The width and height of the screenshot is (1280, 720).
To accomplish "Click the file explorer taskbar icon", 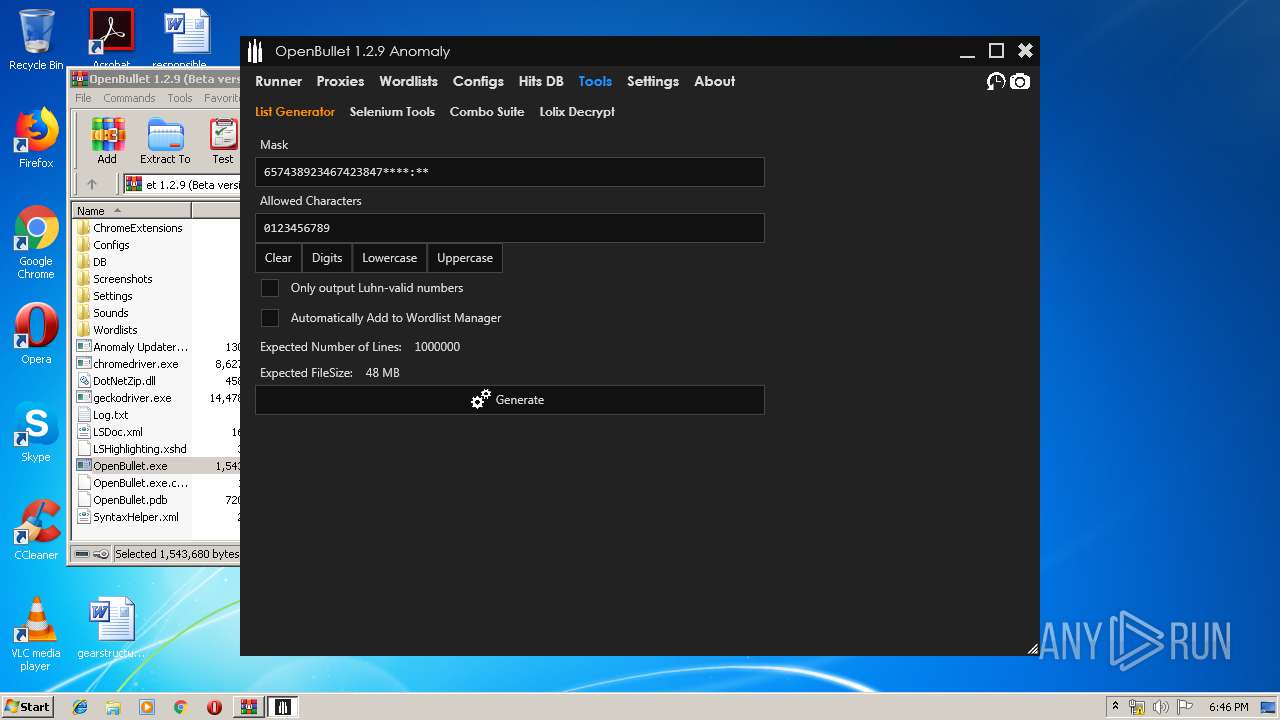I will point(113,707).
